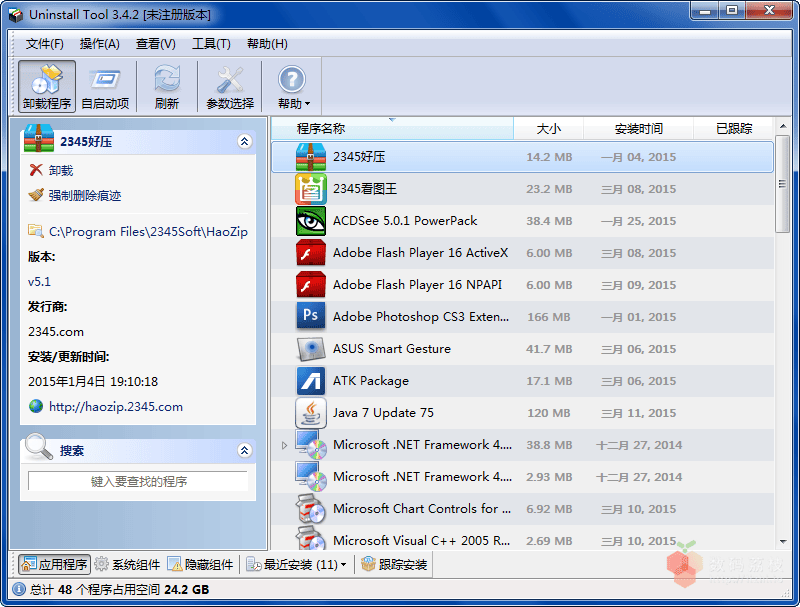Open the 帮助(H) menu
The image size is (800, 607).
[267, 44]
